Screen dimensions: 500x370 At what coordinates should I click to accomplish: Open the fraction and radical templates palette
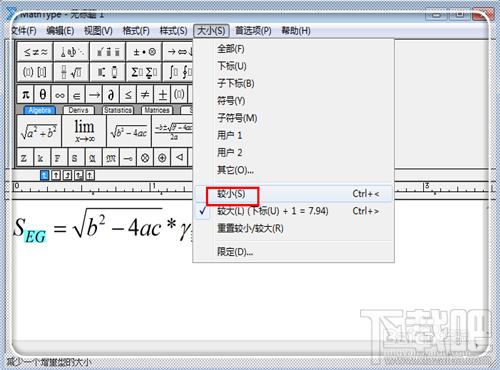[x=71, y=72]
